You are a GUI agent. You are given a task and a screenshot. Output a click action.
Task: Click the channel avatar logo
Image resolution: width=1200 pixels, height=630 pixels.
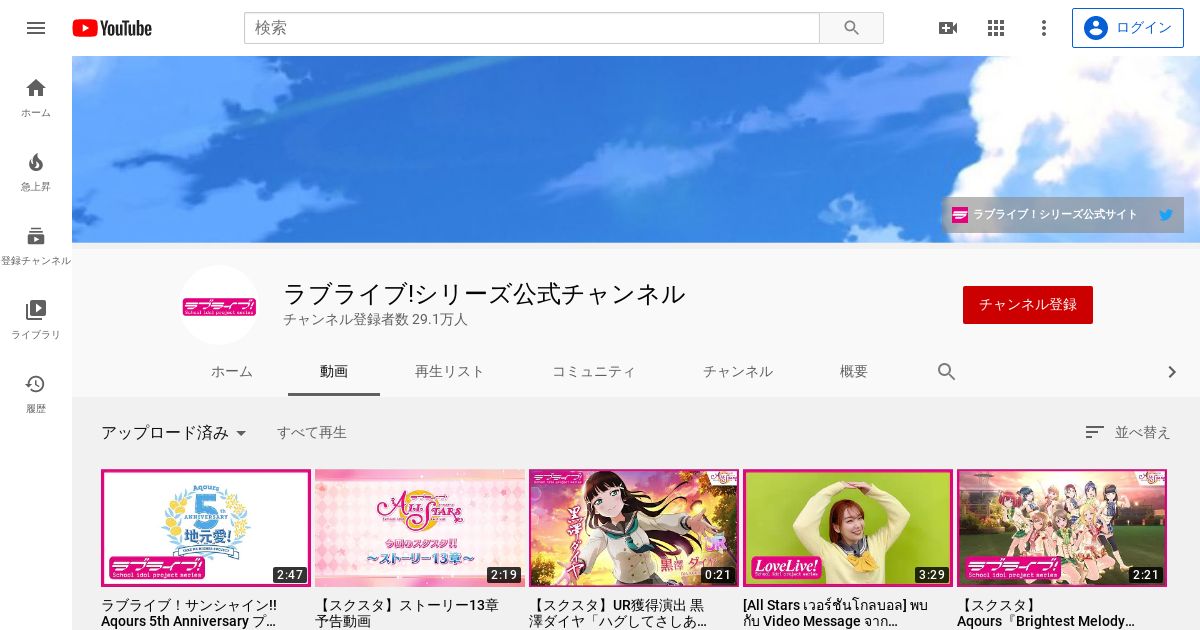tap(219, 305)
